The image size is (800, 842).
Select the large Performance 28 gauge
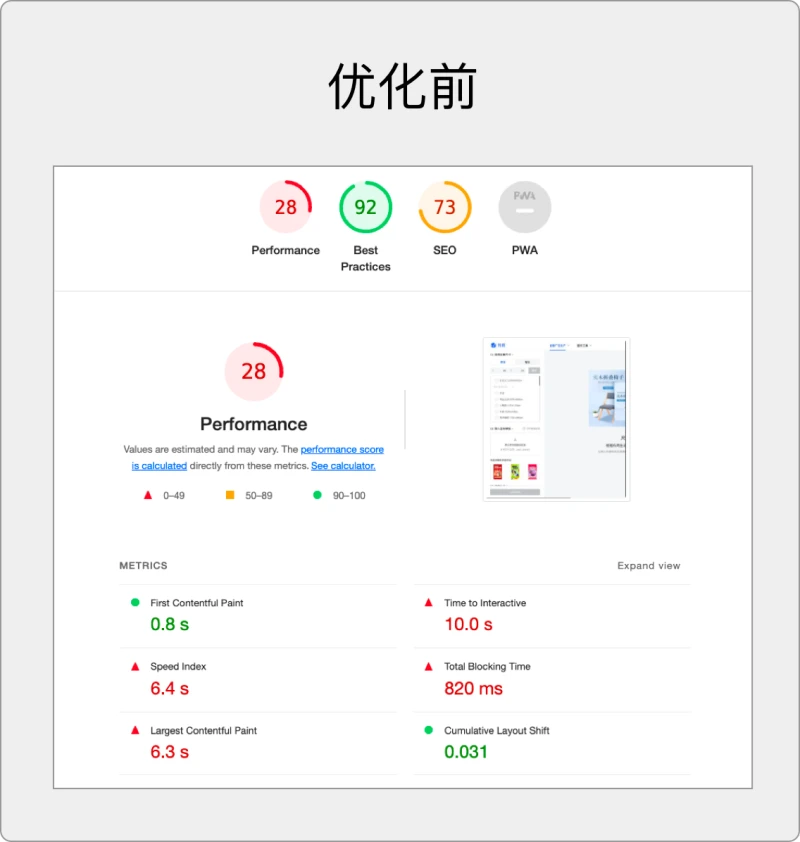pyautogui.click(x=253, y=371)
